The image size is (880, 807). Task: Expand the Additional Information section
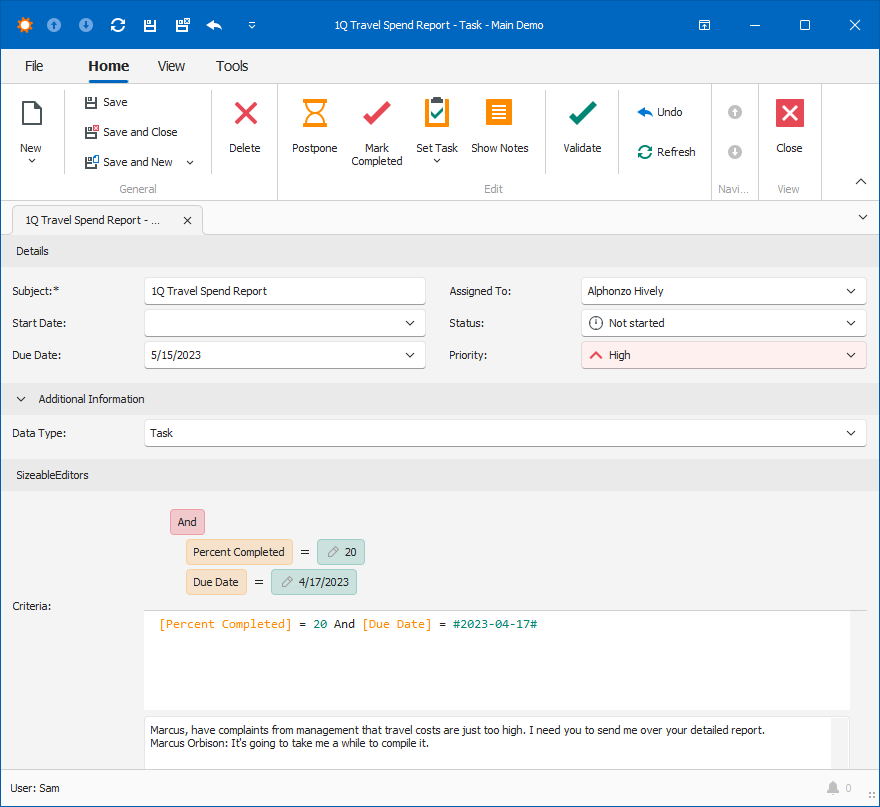[x=20, y=398]
